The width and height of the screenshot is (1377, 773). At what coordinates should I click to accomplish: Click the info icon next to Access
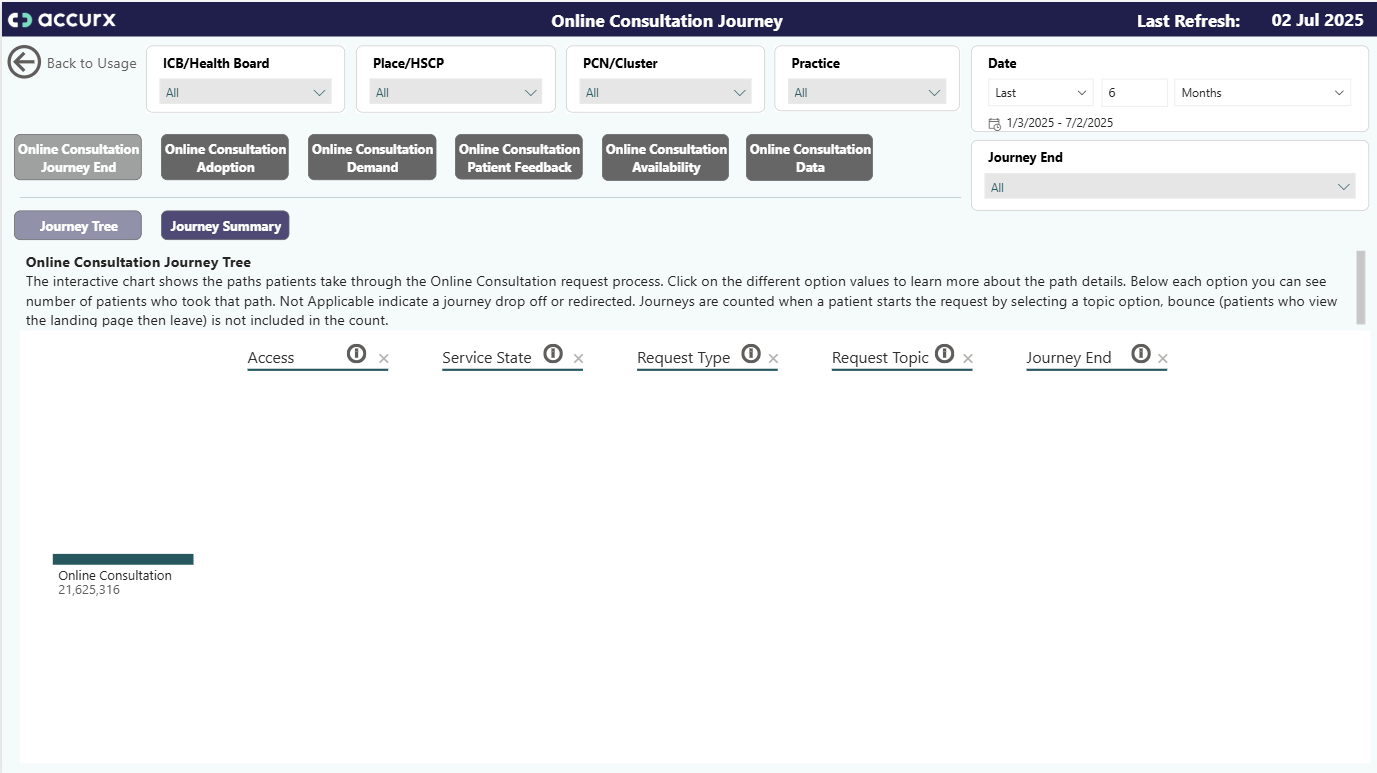[356, 354]
